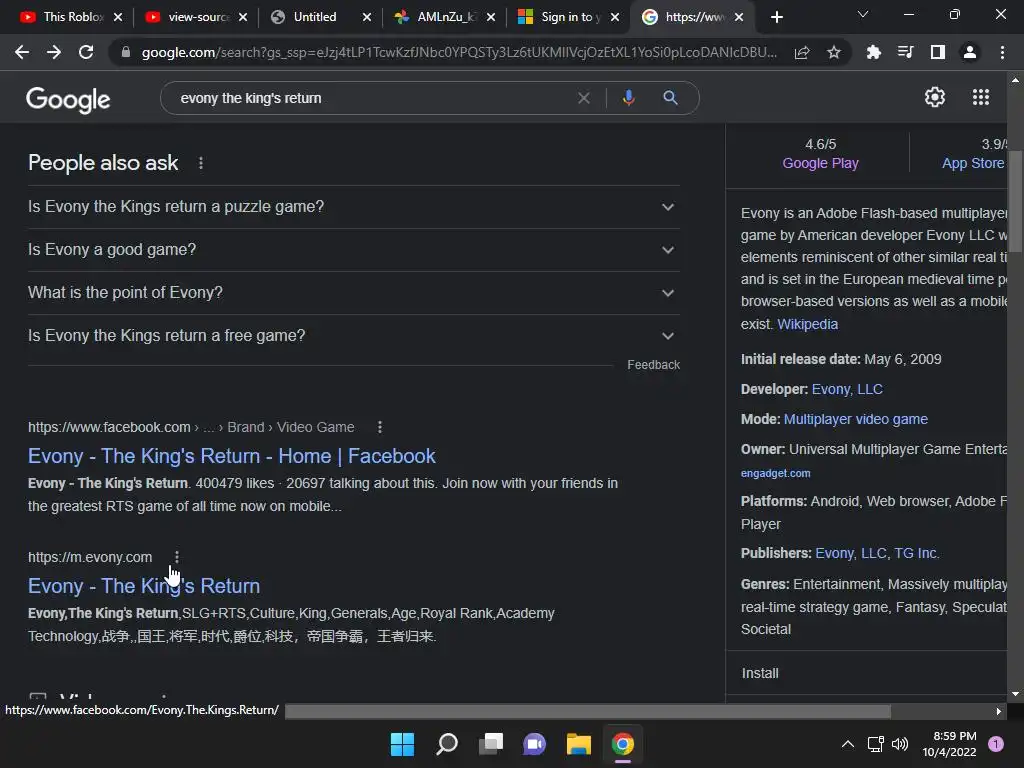Open Chat app on the taskbar
Viewport: 1024px width, 768px height.
coord(535,744)
